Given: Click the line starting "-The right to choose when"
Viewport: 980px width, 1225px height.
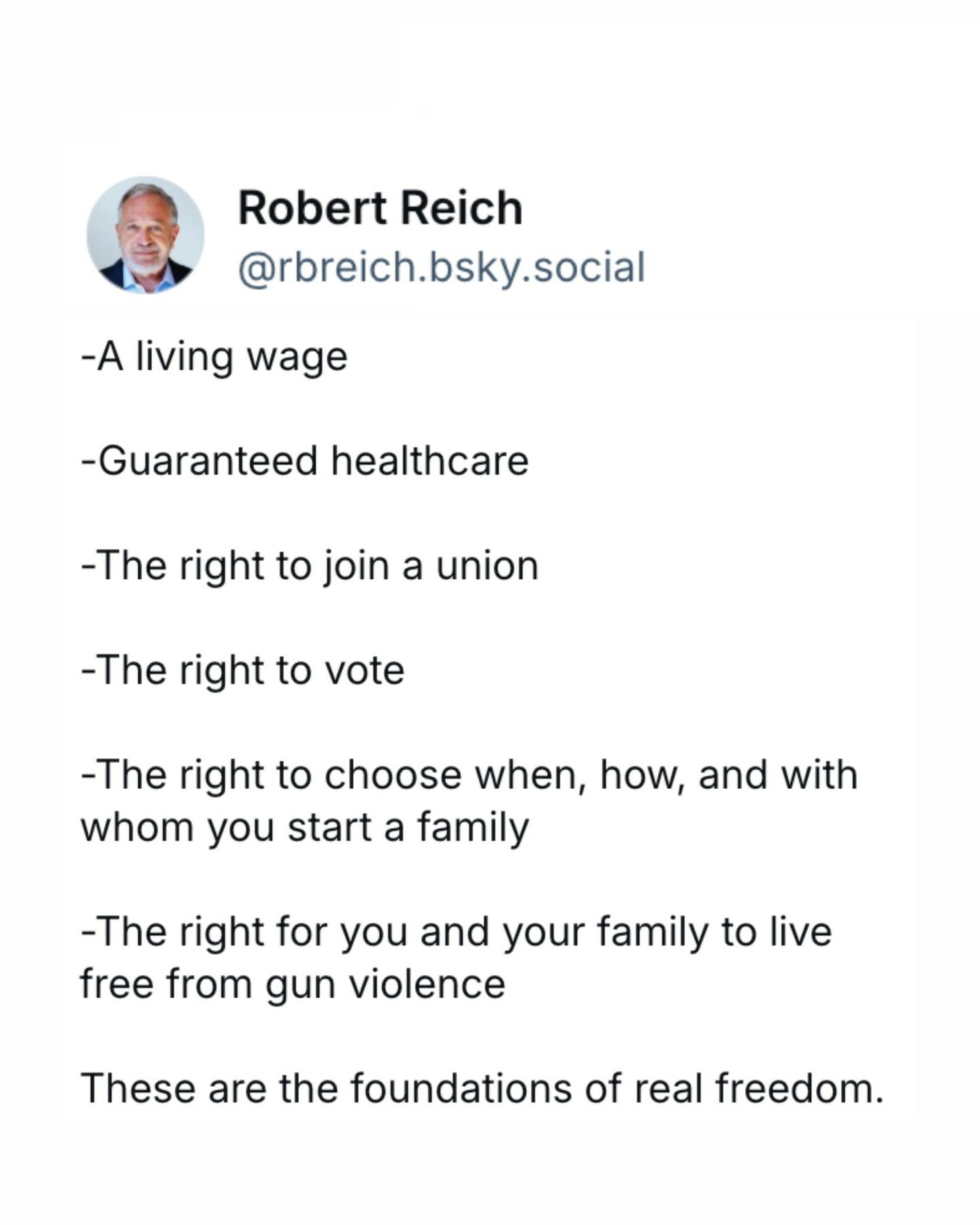Looking at the screenshot, I should (x=469, y=775).
